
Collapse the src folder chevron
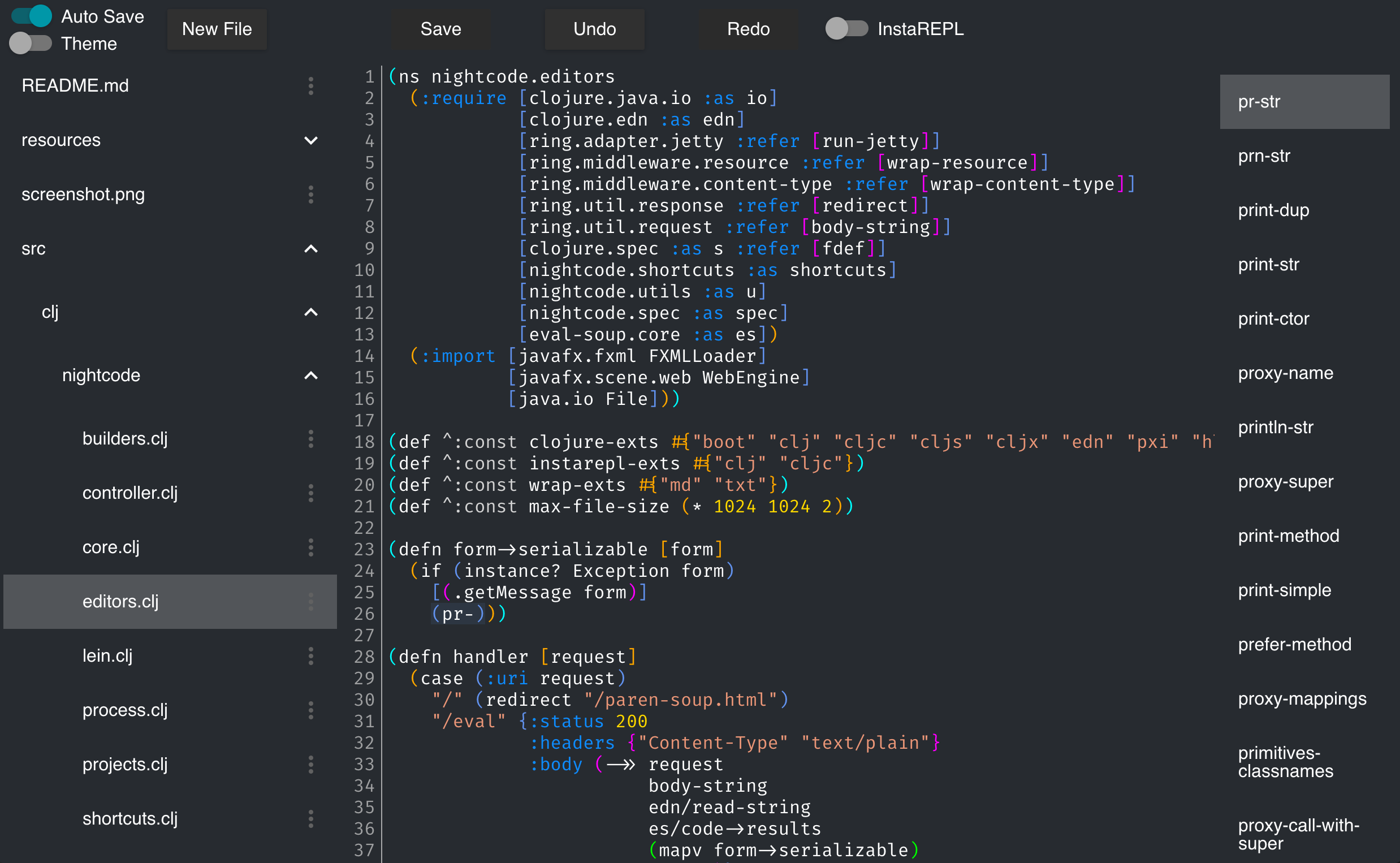coord(311,249)
